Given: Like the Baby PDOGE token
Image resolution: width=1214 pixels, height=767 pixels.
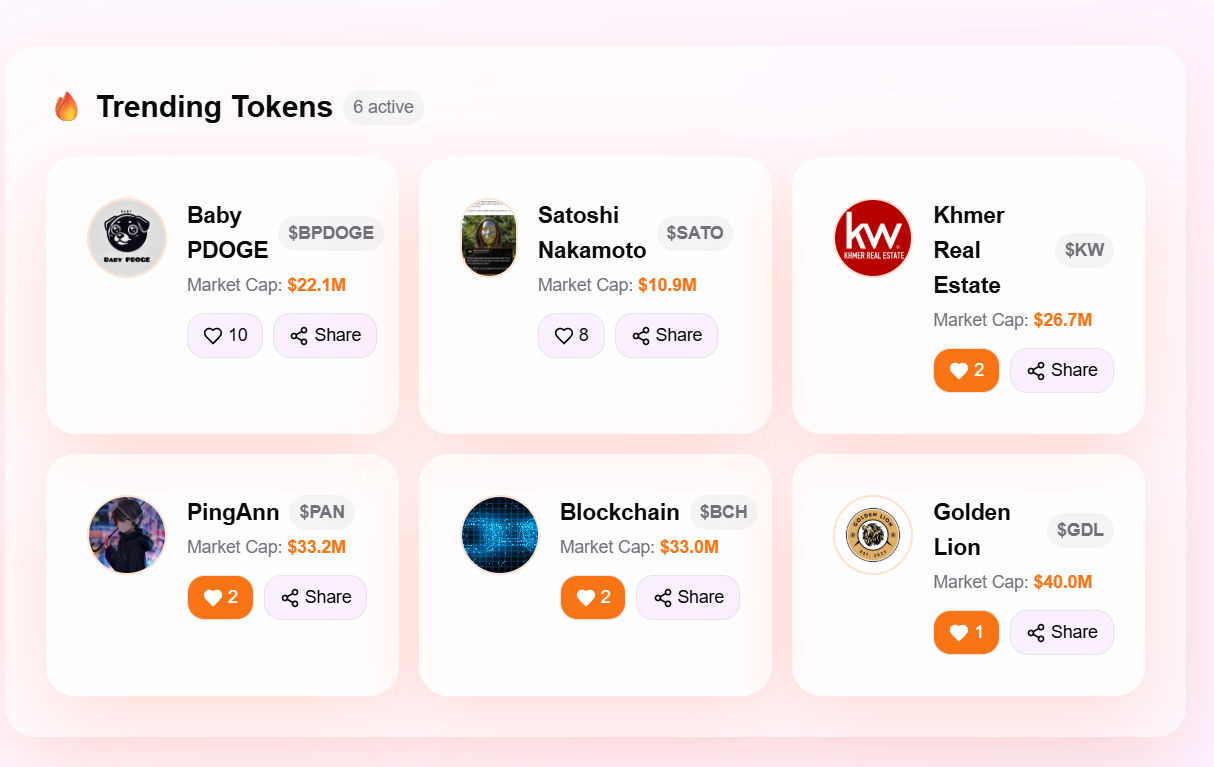Looking at the screenshot, I should [x=225, y=335].
